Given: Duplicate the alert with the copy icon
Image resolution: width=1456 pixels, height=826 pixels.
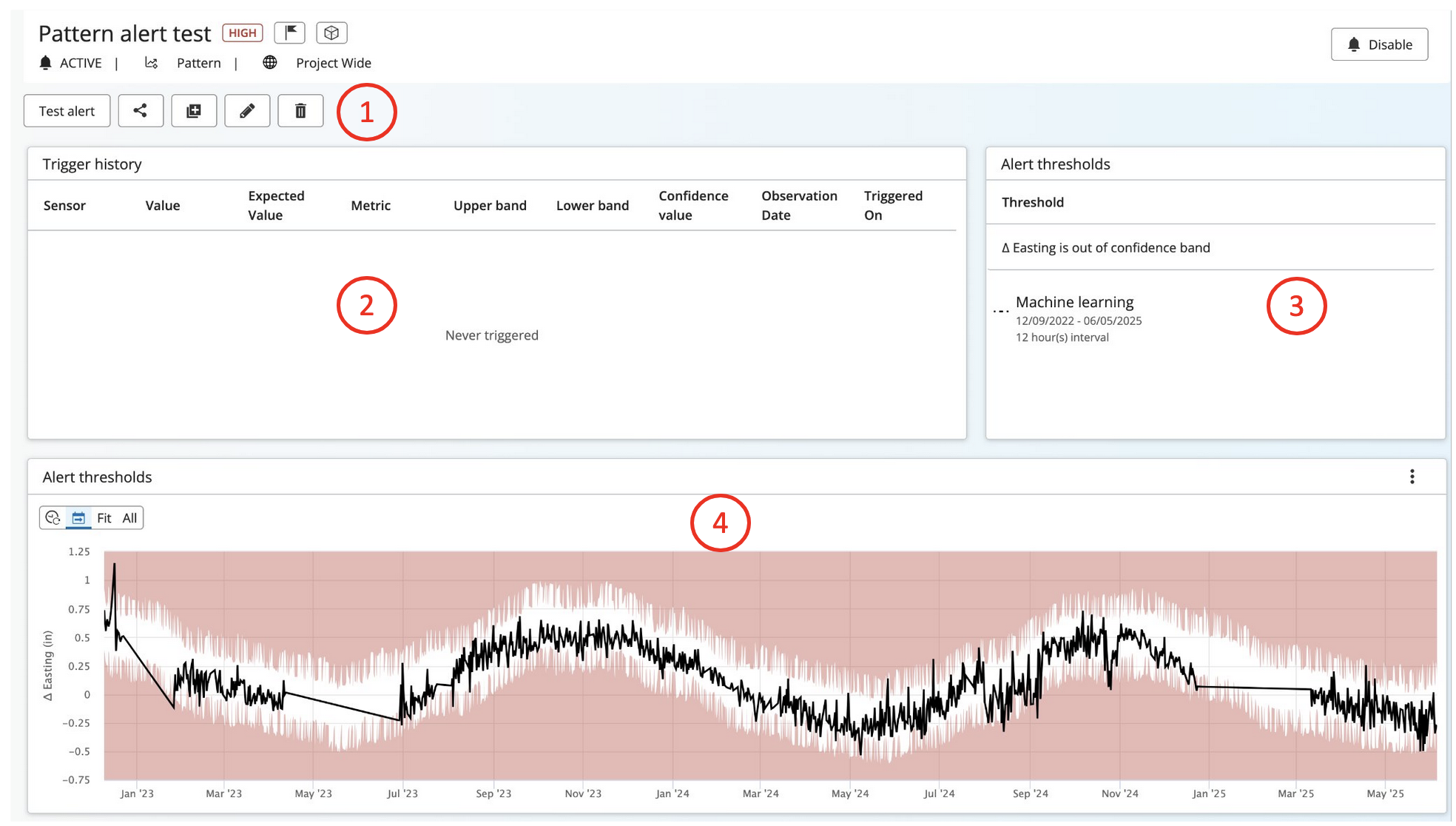Looking at the screenshot, I should [194, 110].
